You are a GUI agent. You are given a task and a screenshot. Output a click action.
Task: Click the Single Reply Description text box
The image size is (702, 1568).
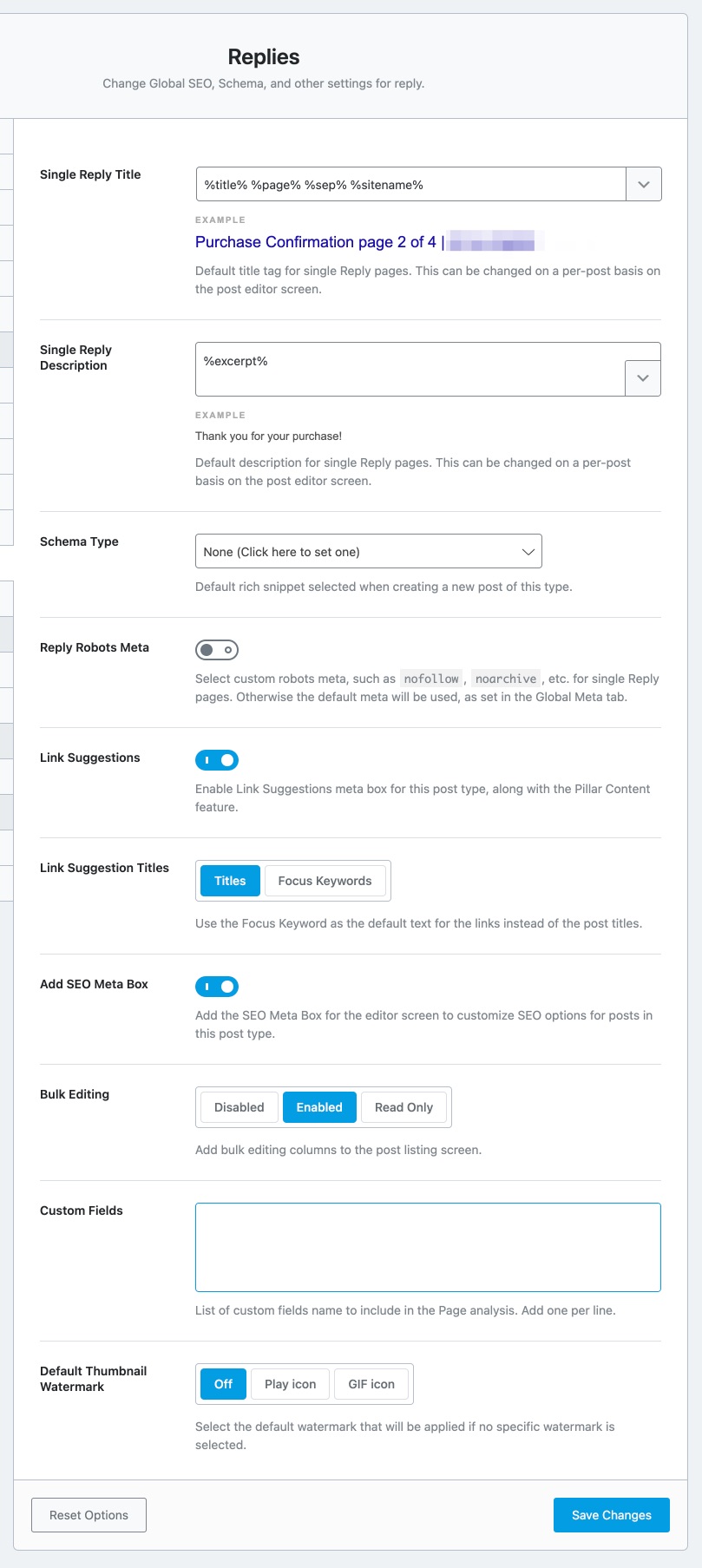(410, 369)
